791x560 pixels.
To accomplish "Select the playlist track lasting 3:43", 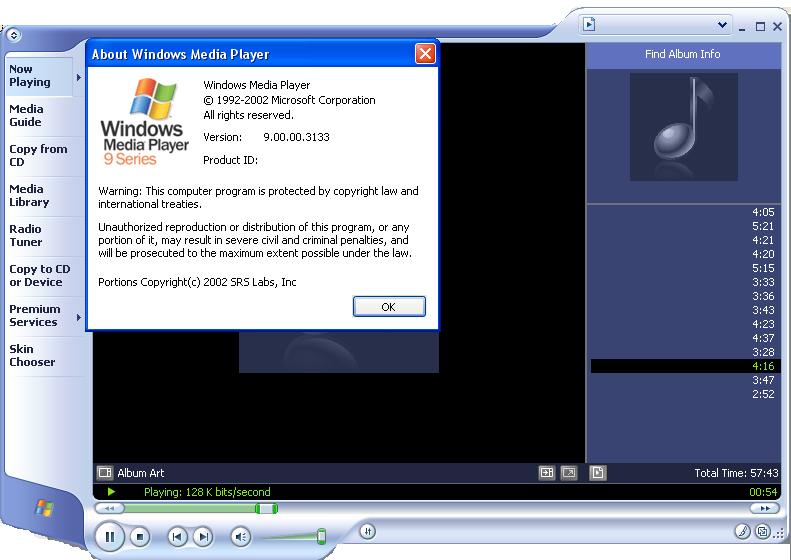I will tap(686, 310).
